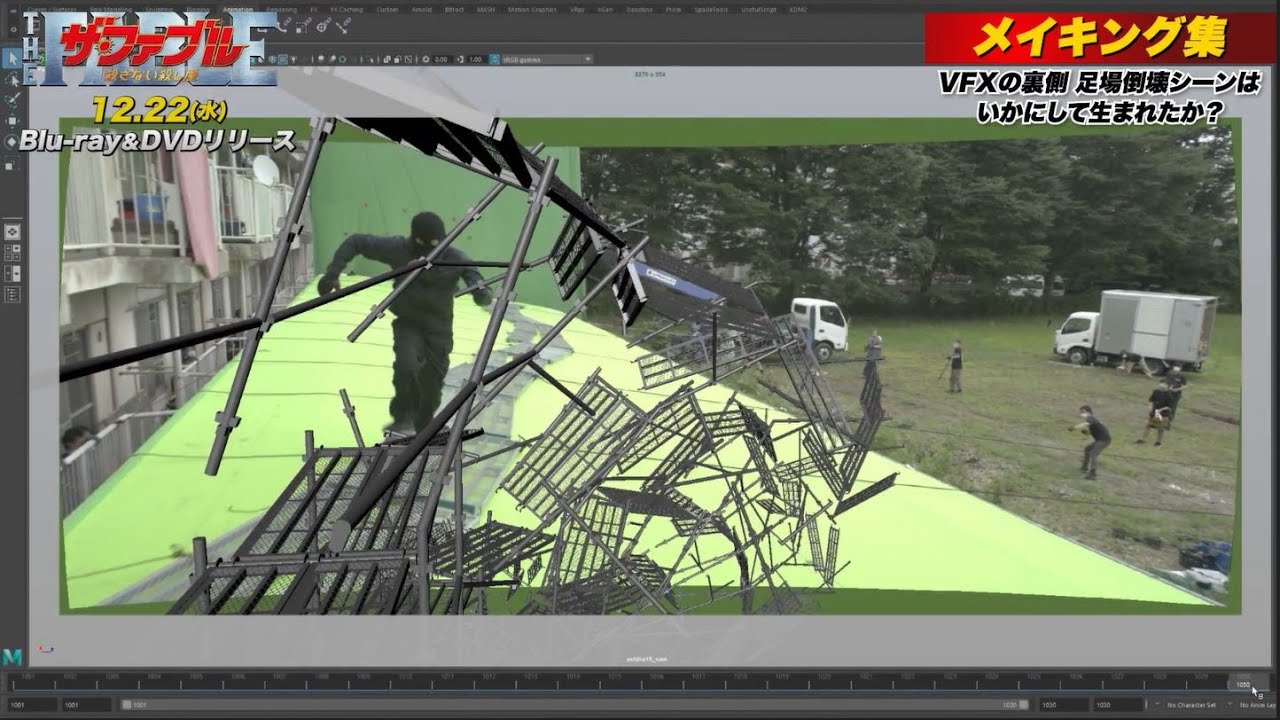The width and height of the screenshot is (1280, 720).
Task: Open the Animation shelf tab
Action: [x=238, y=10]
